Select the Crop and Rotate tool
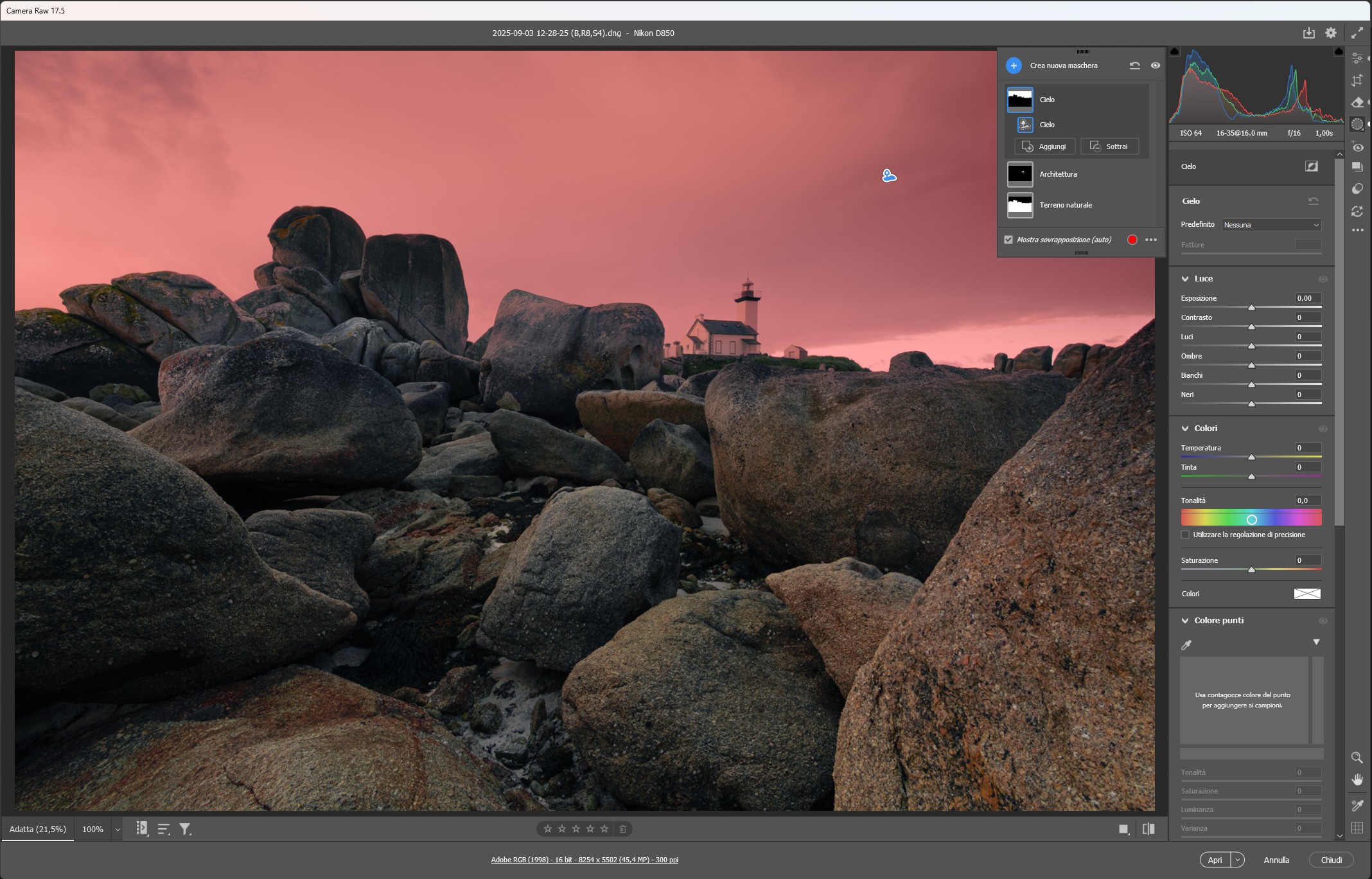Screen dimensions: 1372x879 1357,80
